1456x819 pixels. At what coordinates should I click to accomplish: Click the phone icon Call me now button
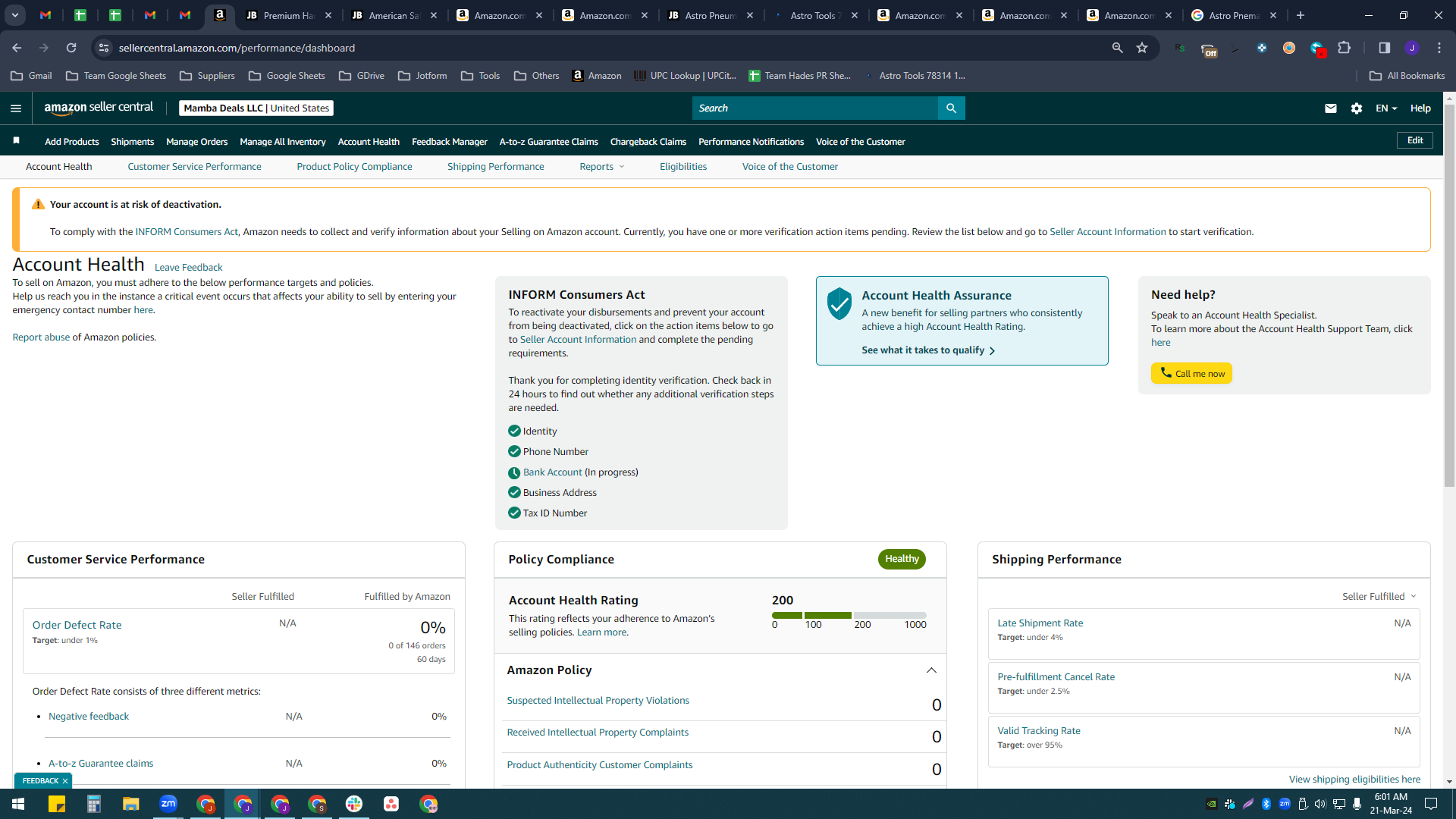click(x=1191, y=373)
